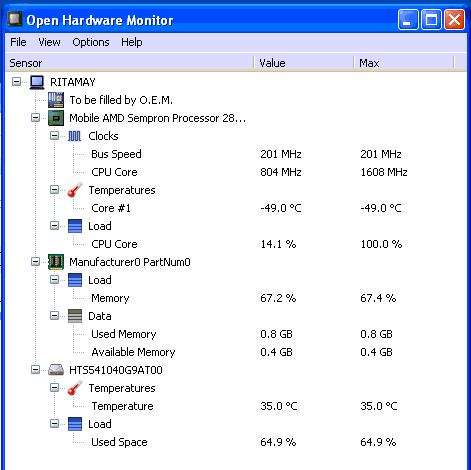Select the hard drive icon for HTS541040G9AT00
This screenshot has height=470, width=471.
(x=56, y=370)
